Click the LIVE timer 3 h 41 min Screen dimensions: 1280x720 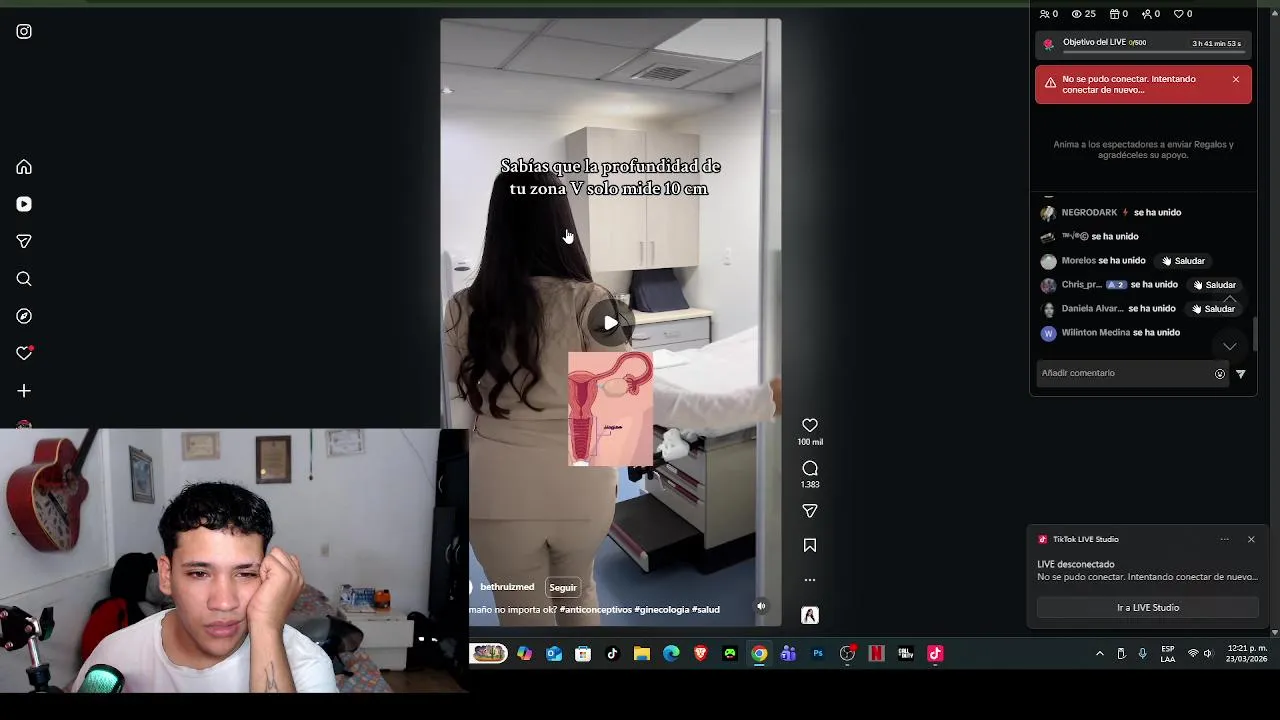(x=1216, y=43)
